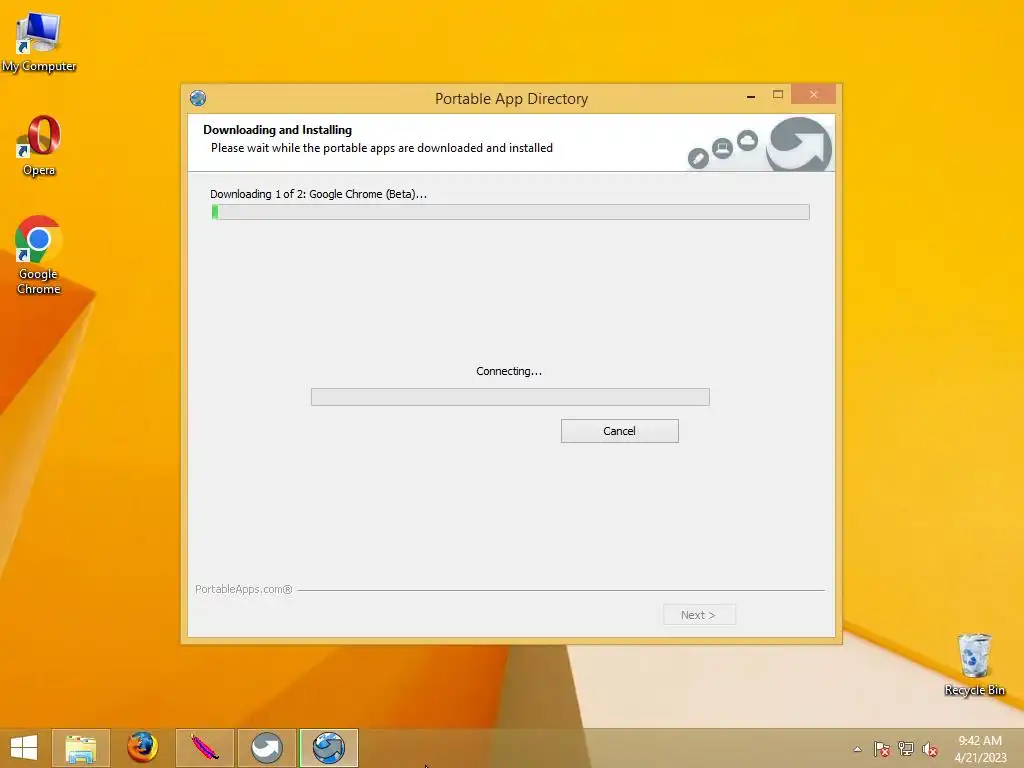Viewport: 1024px width, 768px height.
Task: Click the muted volume tray icon
Action: click(x=930, y=749)
